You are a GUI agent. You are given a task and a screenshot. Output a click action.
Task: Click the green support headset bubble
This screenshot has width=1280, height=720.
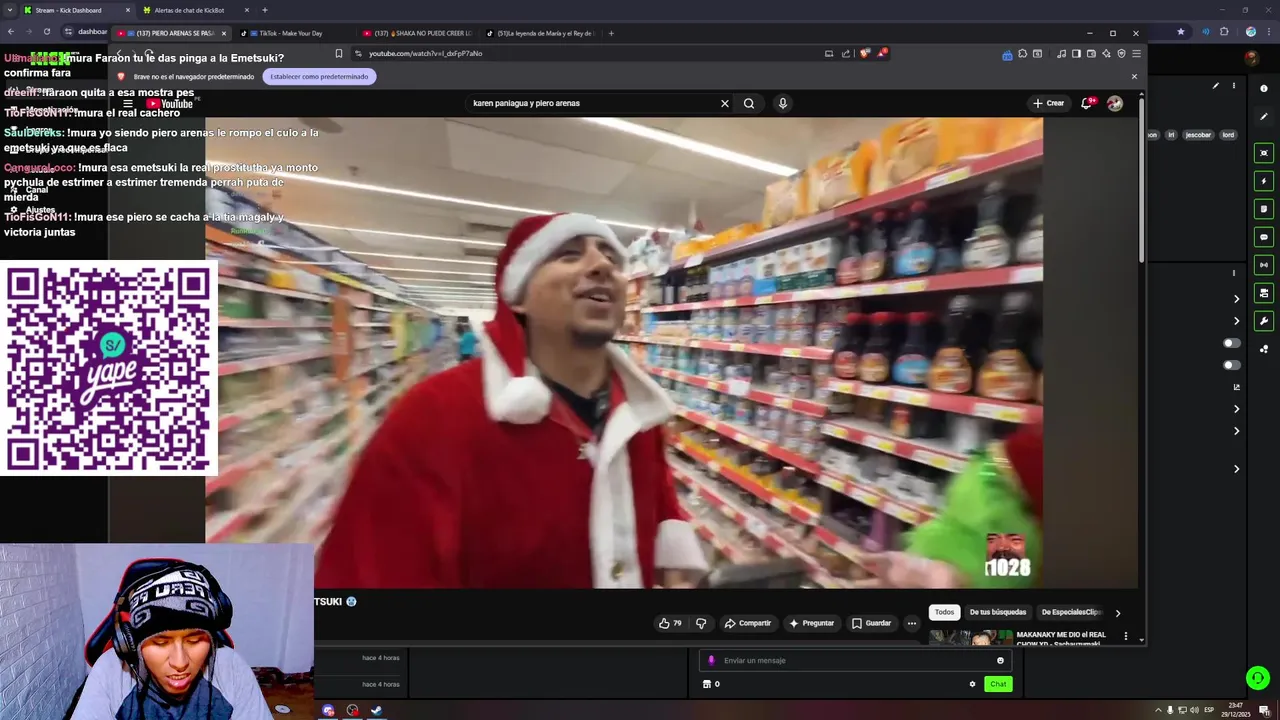pos(1258,678)
